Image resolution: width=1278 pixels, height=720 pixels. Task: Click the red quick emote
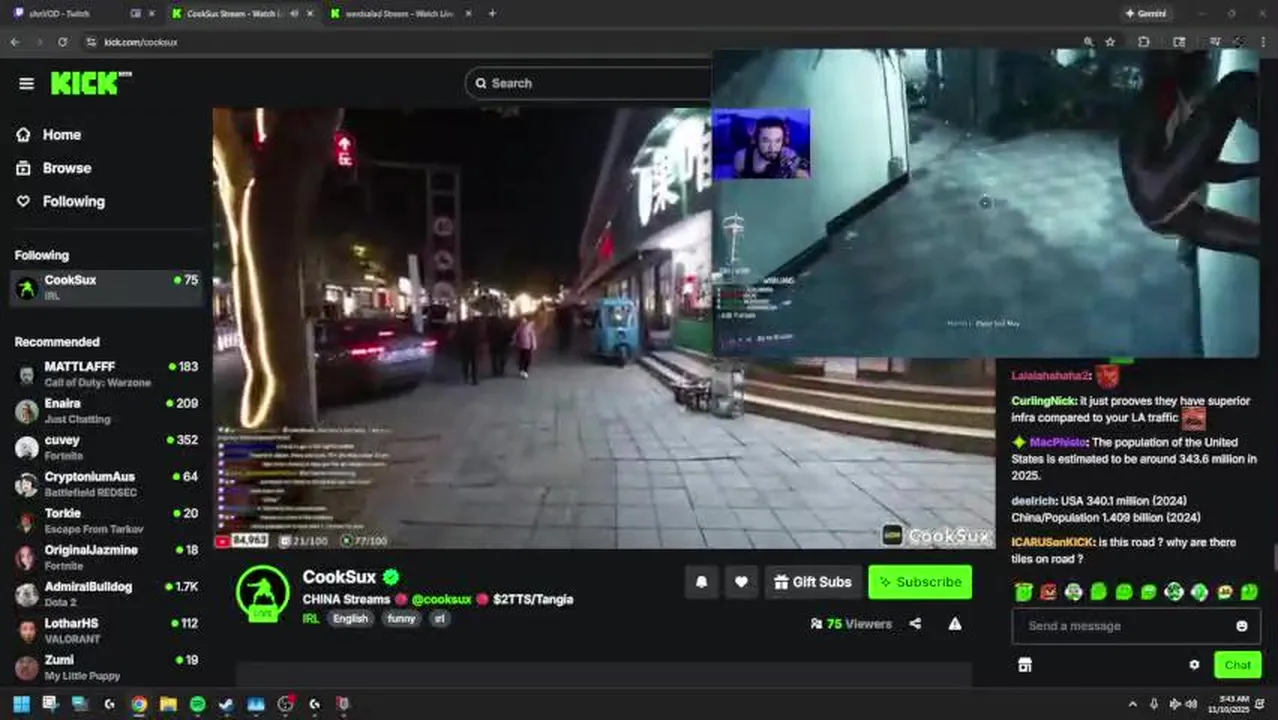tap(1048, 592)
